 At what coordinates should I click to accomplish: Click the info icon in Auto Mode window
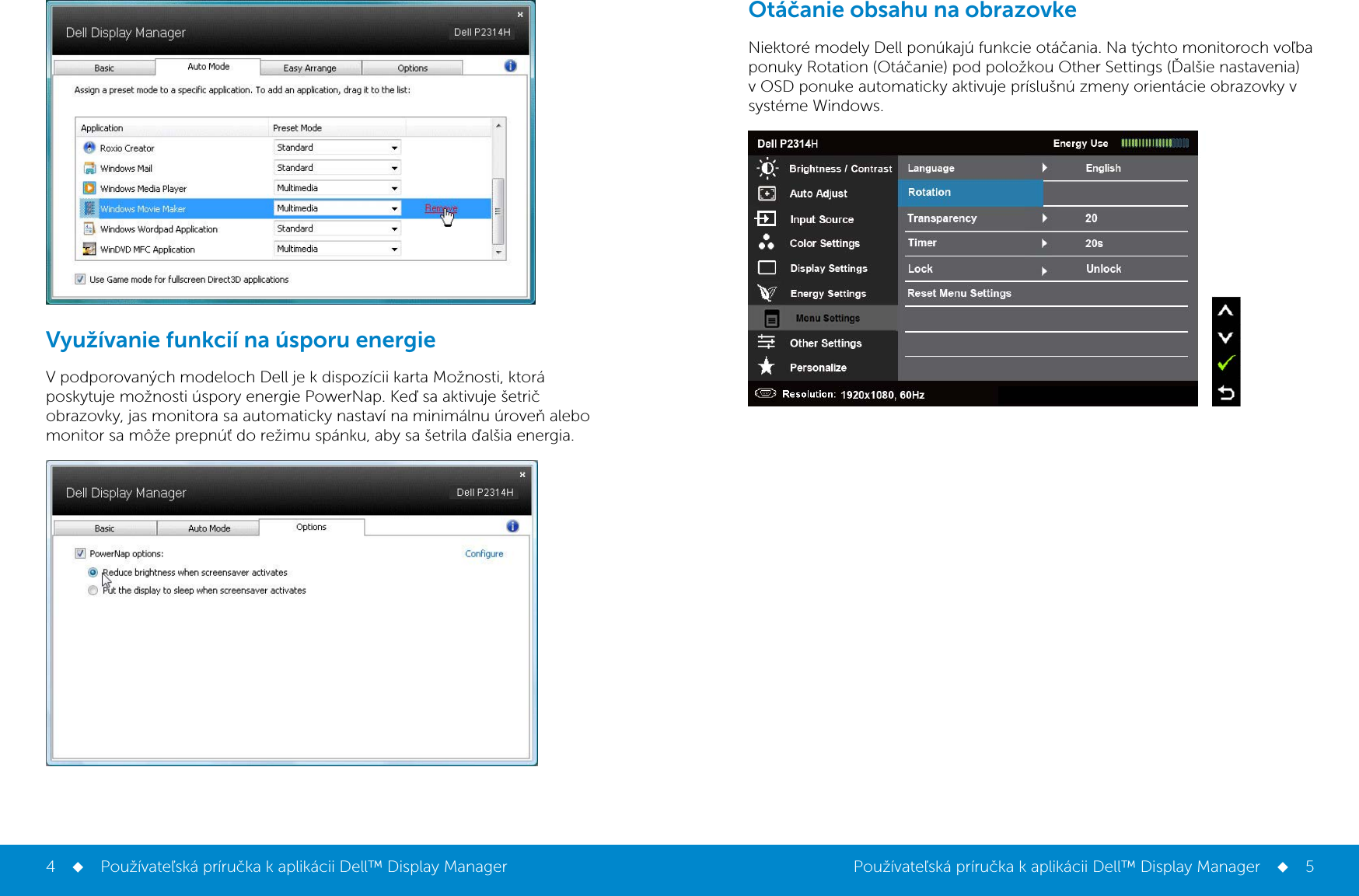(x=510, y=66)
